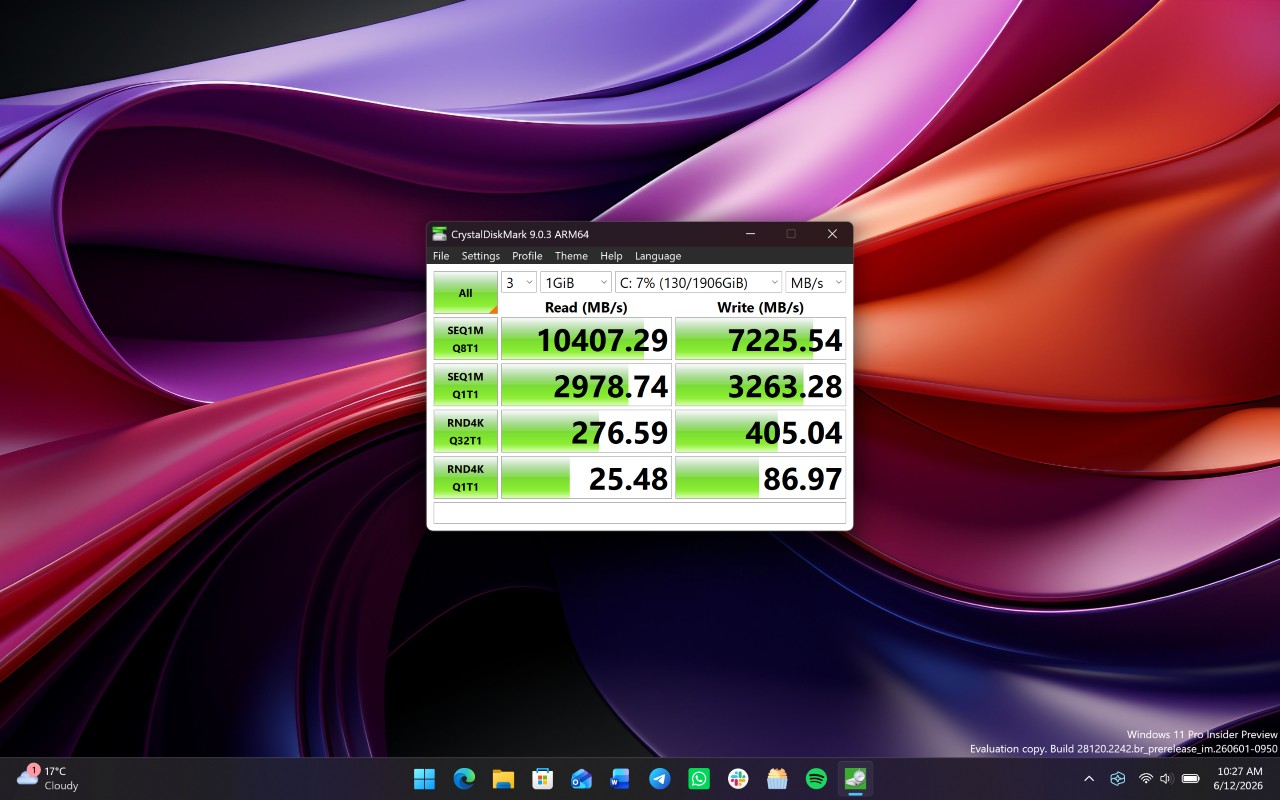
Task: Click the 276.59 read result
Action: (x=586, y=431)
